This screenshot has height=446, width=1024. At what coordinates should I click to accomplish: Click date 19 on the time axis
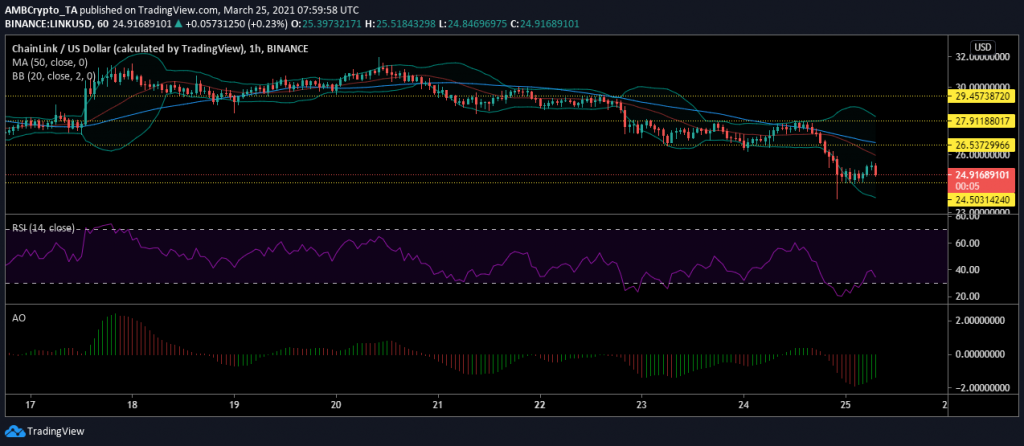[x=234, y=406]
